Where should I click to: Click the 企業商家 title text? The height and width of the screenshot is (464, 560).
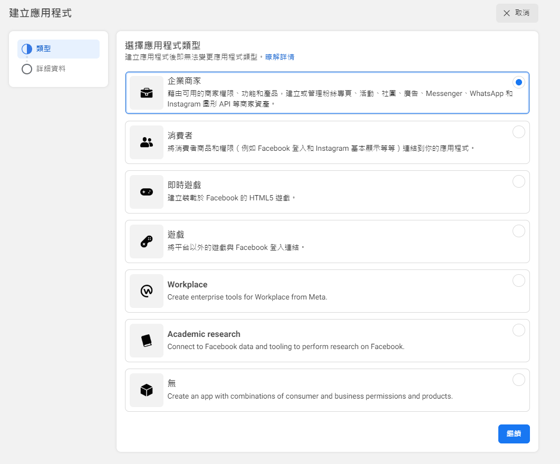(x=184, y=81)
